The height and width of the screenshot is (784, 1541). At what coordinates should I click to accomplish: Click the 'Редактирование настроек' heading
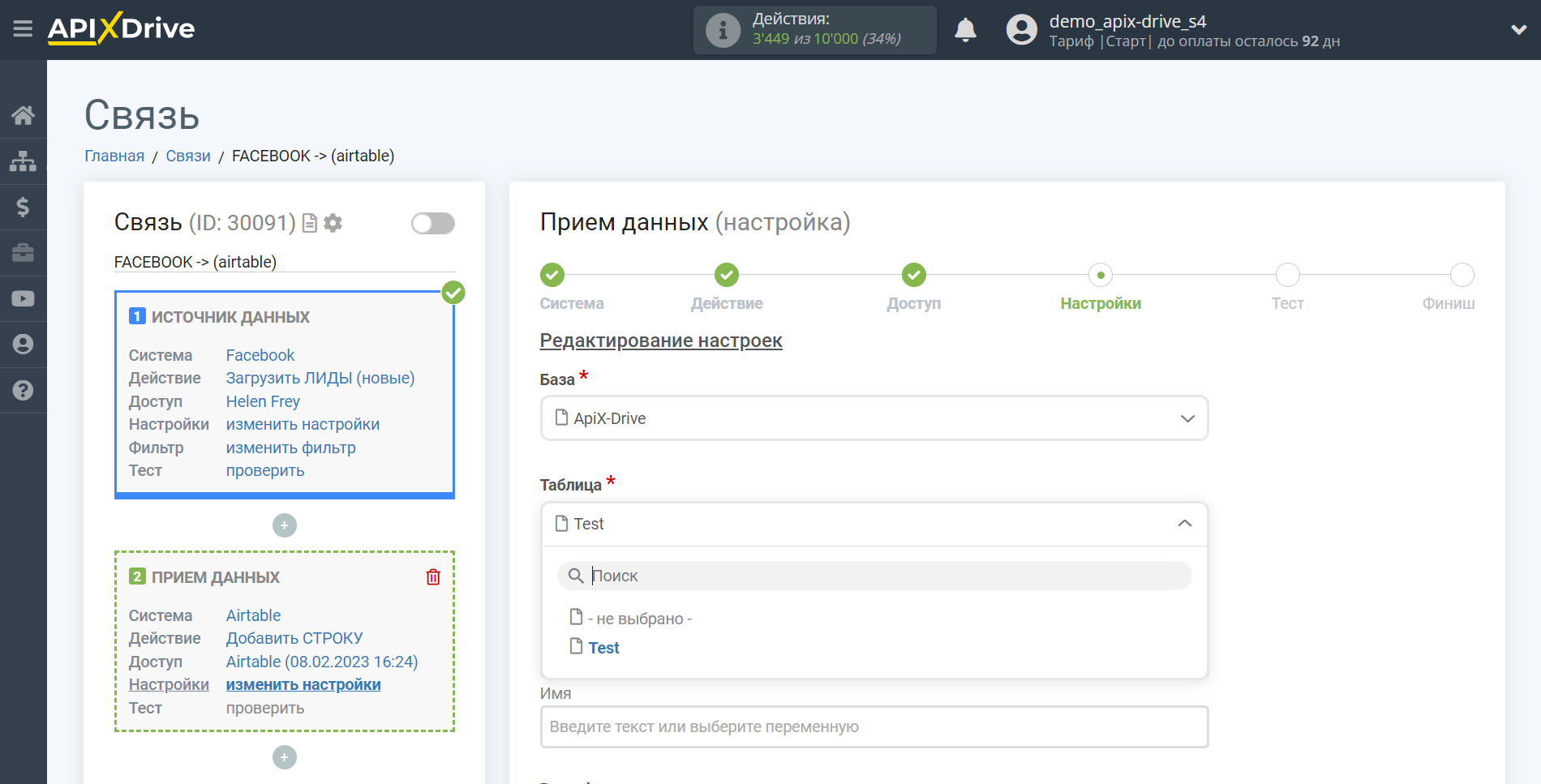[x=661, y=341]
